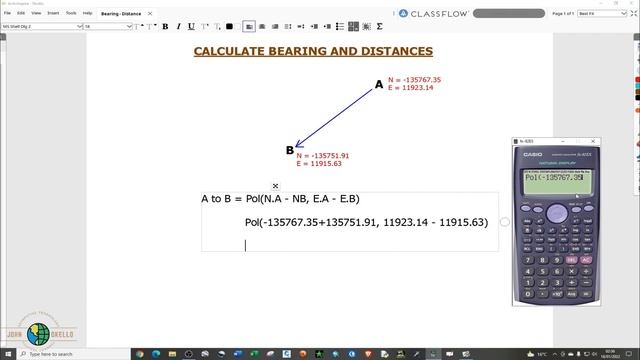Viewport: 640px width, 360px height.
Task: Decrease text size with T-down icon
Action: click(x=151, y=27)
